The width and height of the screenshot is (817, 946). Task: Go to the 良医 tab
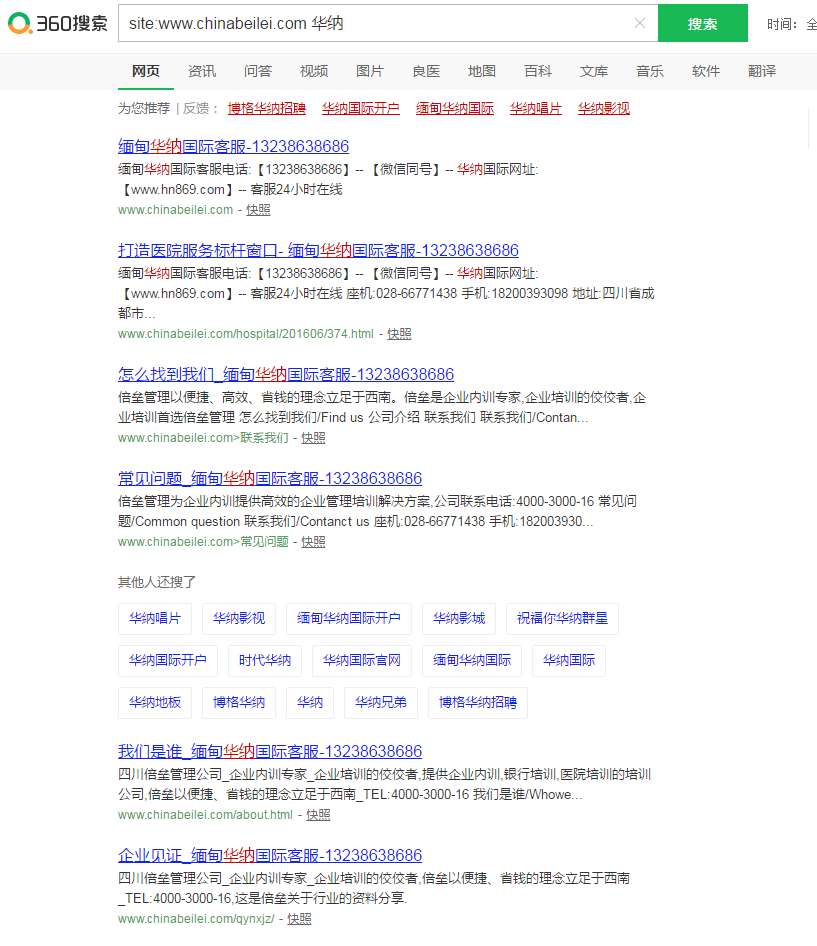pyautogui.click(x=426, y=71)
